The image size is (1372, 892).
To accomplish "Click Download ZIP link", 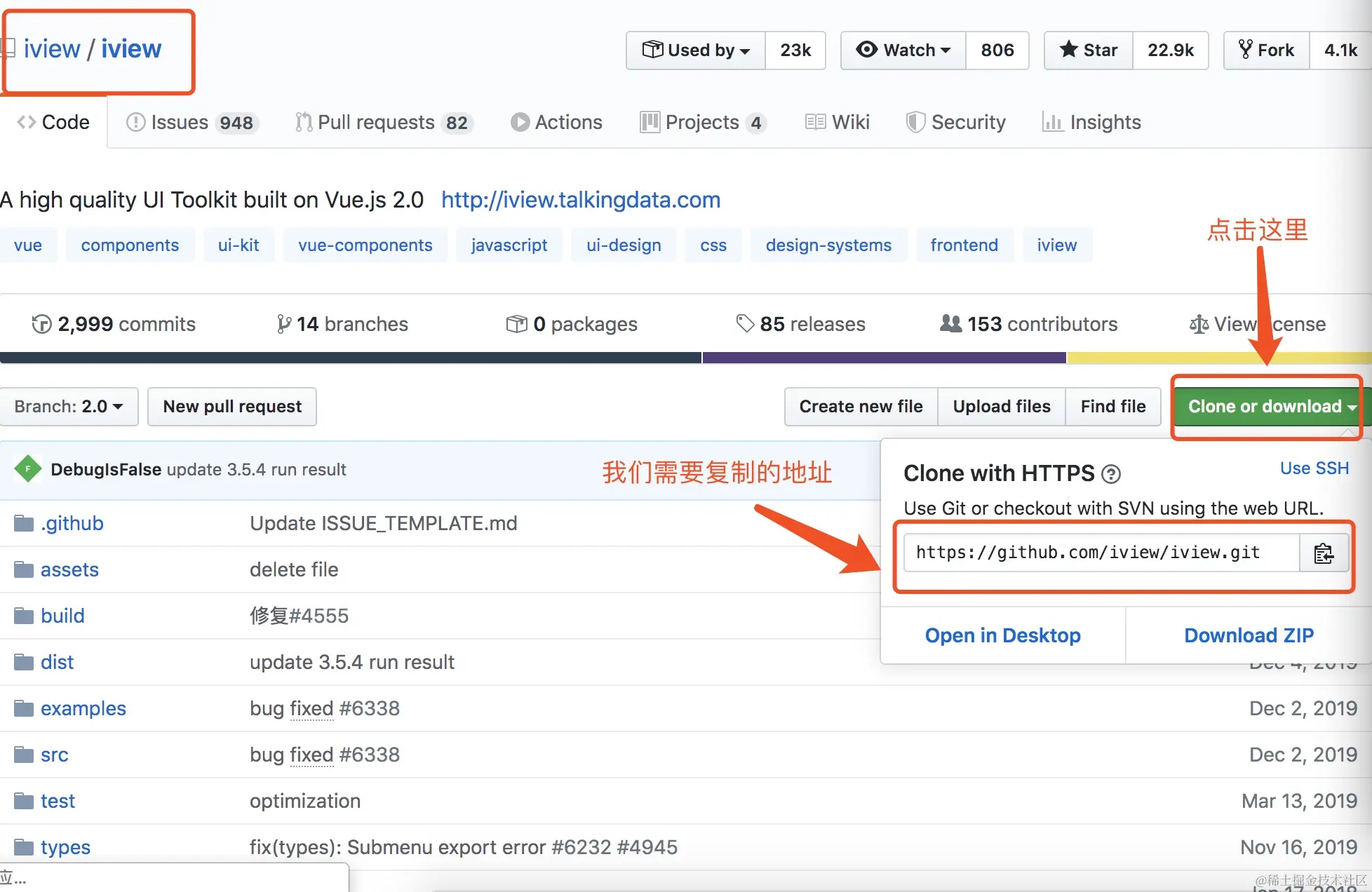I will [x=1249, y=635].
